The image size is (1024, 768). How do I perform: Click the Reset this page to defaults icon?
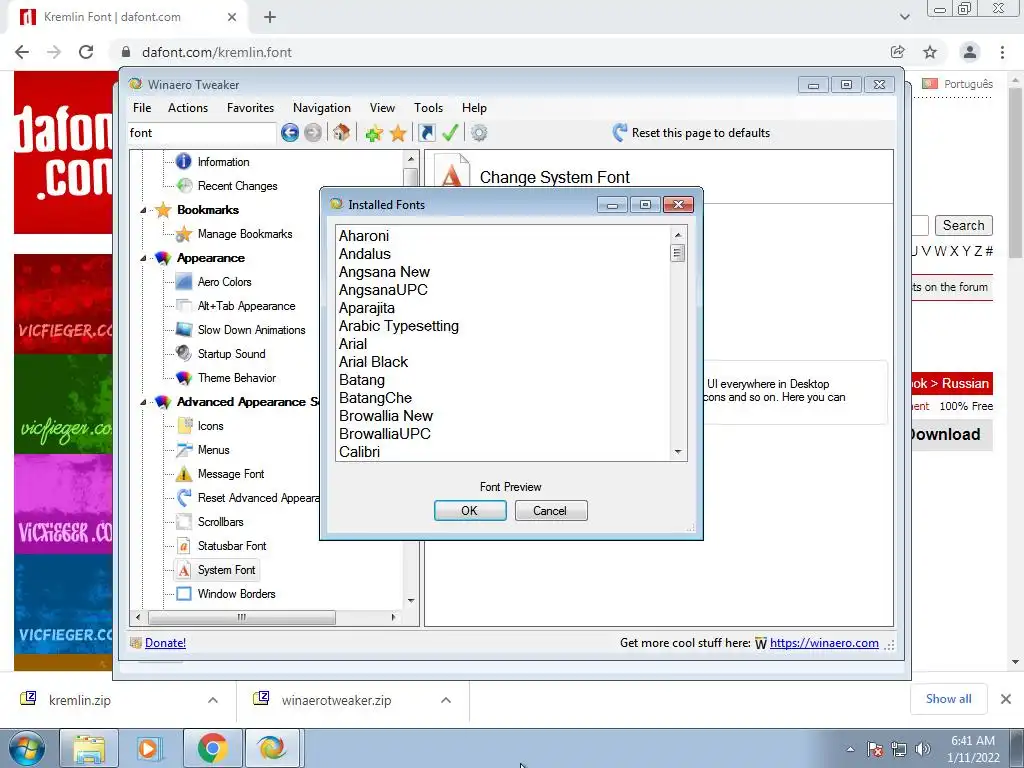(x=620, y=133)
